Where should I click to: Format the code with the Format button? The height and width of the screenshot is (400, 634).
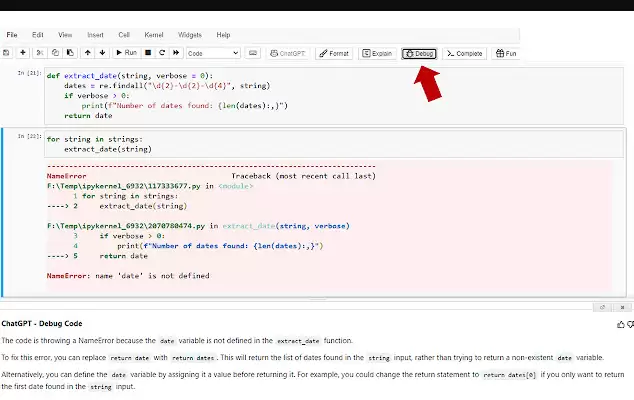point(334,53)
